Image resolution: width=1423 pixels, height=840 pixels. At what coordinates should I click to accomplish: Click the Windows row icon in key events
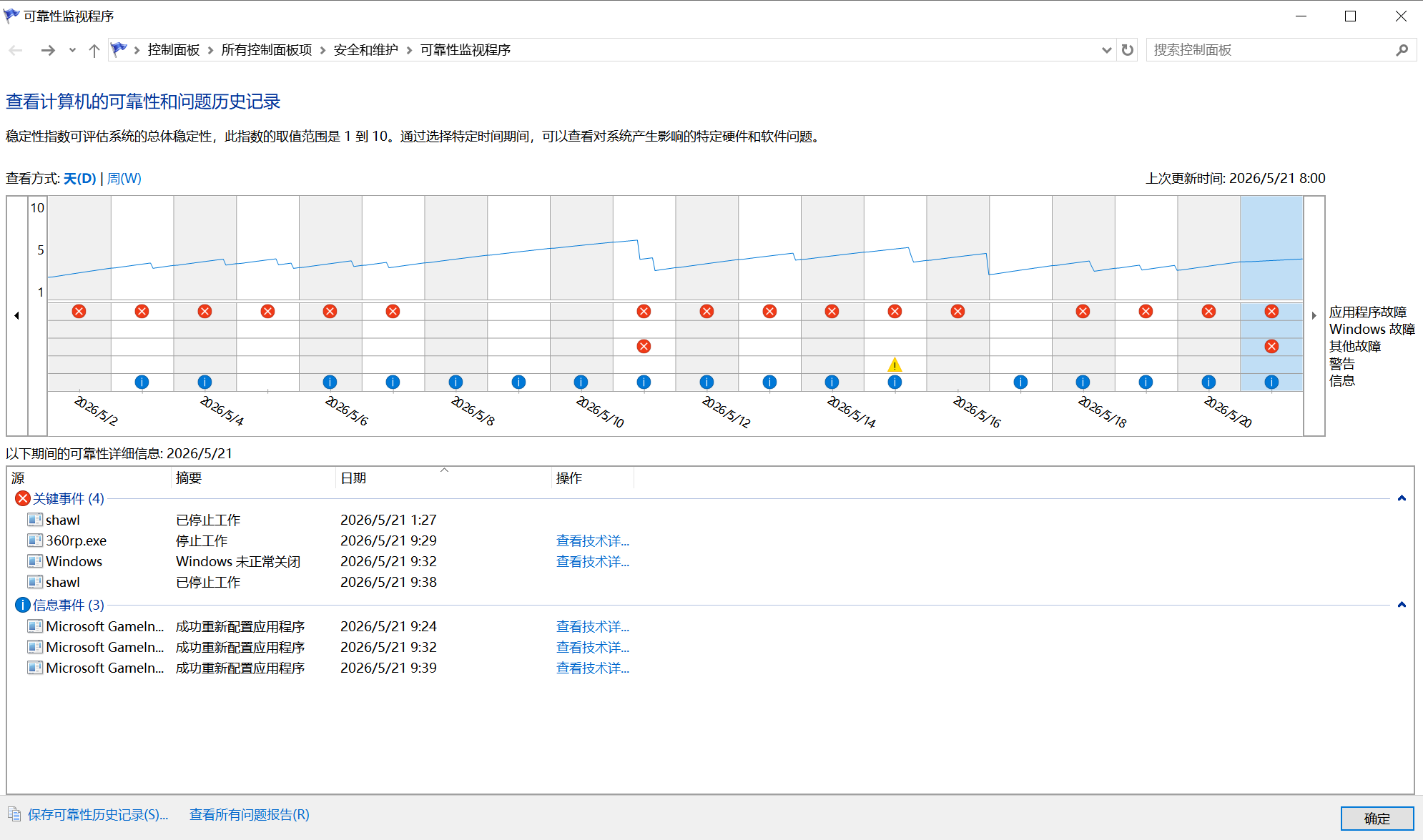[35, 560]
